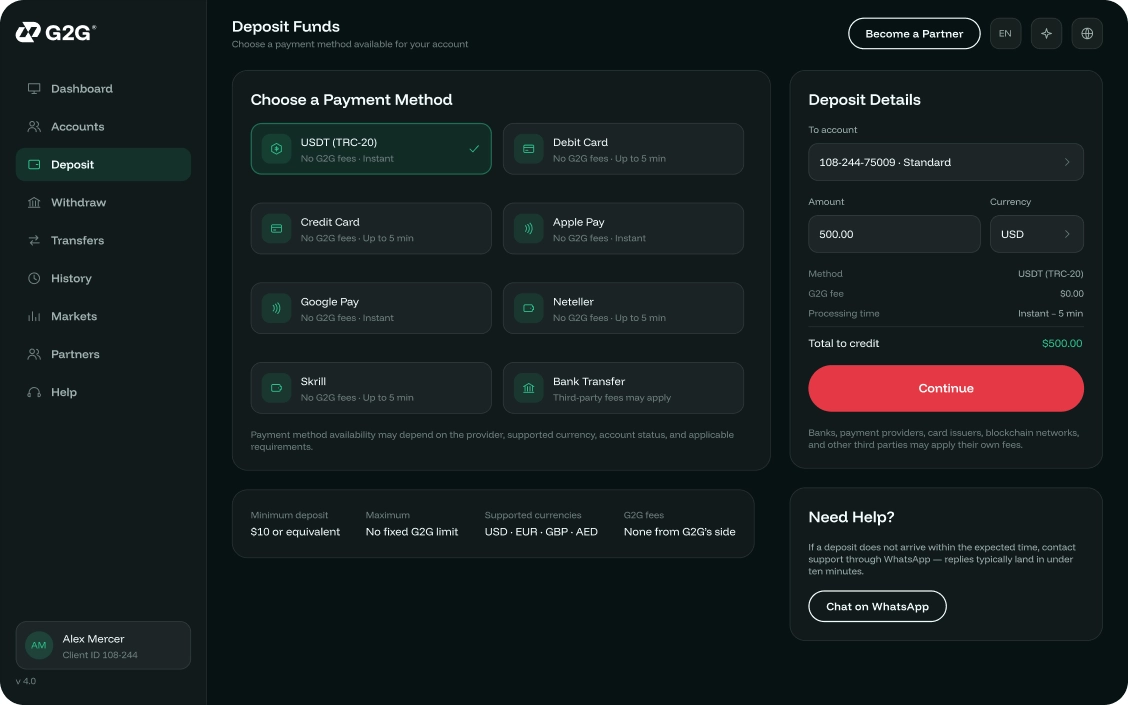Open the USD currency dropdown

(x=1037, y=235)
